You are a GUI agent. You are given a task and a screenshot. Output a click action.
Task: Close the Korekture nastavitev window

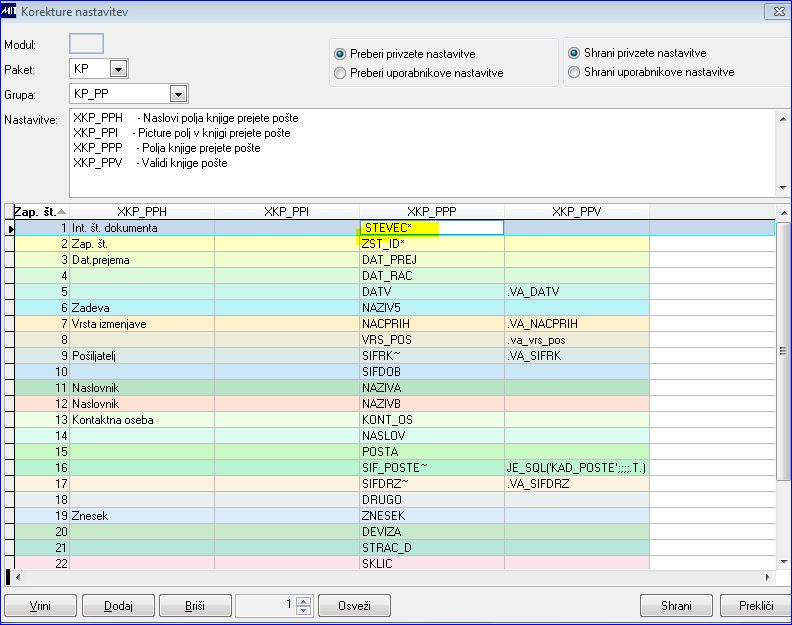pos(776,11)
